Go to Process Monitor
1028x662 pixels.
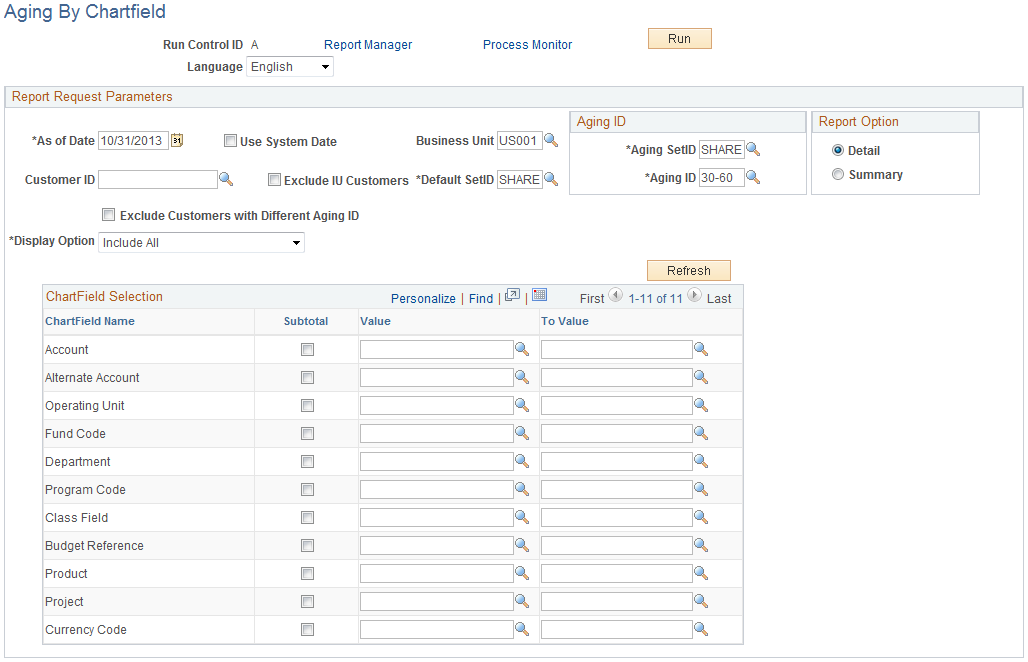pyautogui.click(x=527, y=45)
